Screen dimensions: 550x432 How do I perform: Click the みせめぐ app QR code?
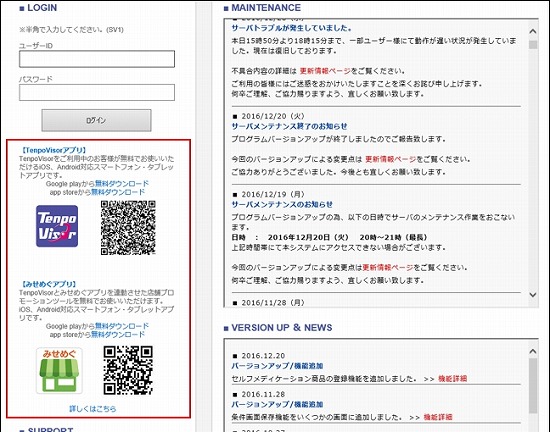pos(128,370)
